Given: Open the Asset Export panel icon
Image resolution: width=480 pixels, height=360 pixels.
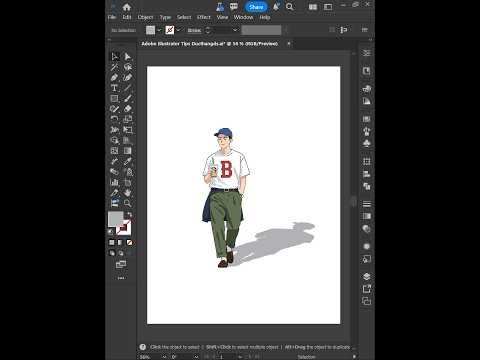Looking at the screenshot, I should [x=367, y=289].
